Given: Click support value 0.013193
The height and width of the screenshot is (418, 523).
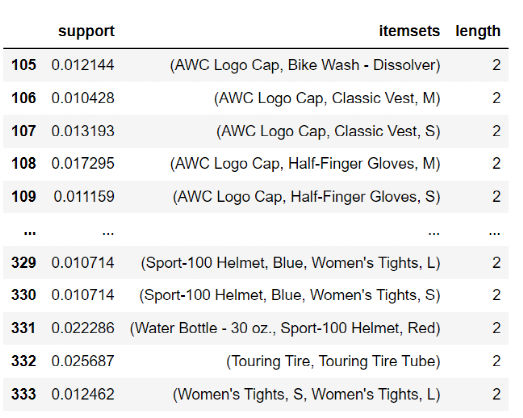Looking at the screenshot, I should coord(83,131).
